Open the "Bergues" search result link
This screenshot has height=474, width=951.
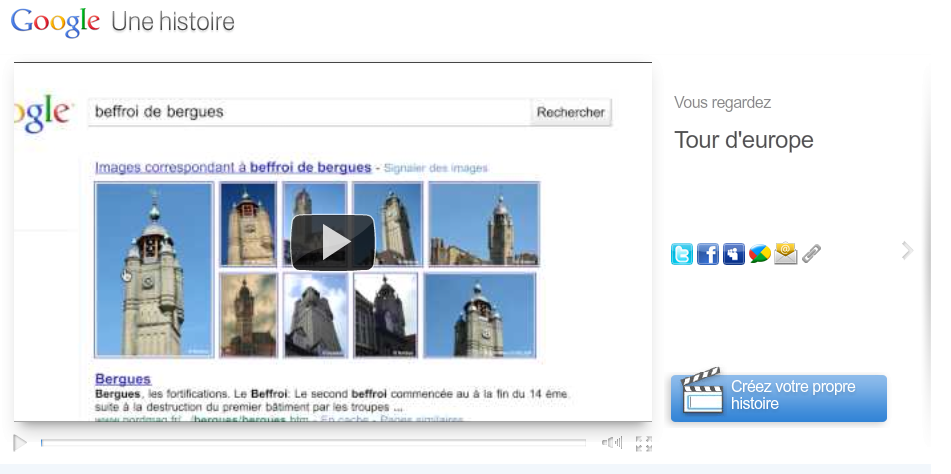(123, 379)
